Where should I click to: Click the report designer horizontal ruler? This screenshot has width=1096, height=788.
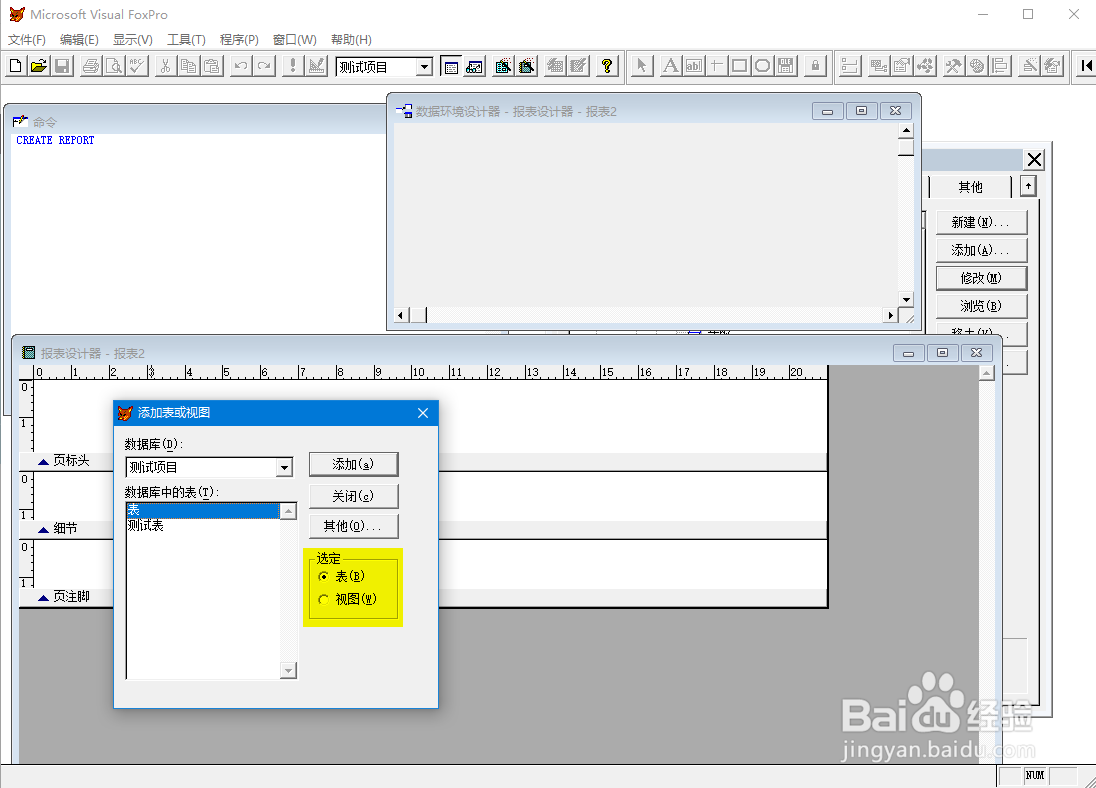point(430,372)
